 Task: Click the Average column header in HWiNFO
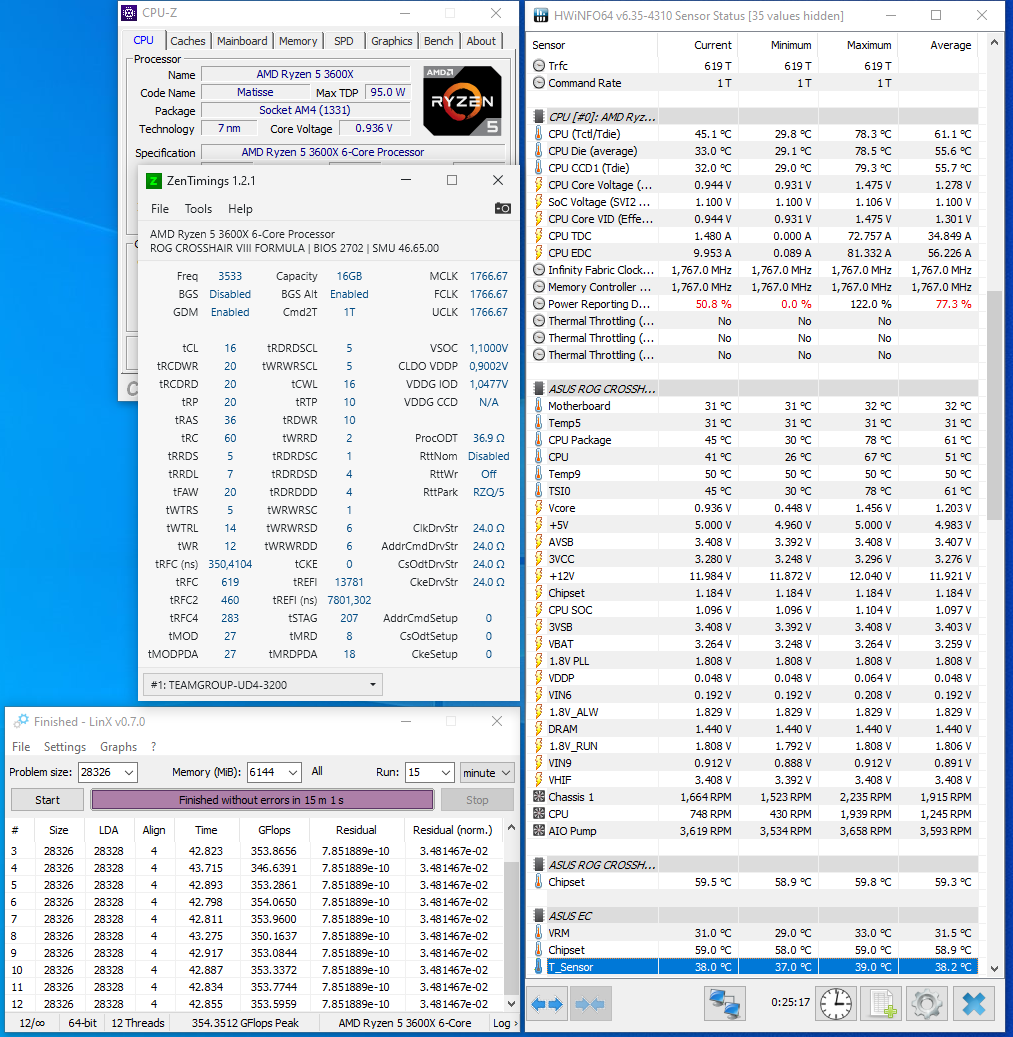(x=938, y=45)
